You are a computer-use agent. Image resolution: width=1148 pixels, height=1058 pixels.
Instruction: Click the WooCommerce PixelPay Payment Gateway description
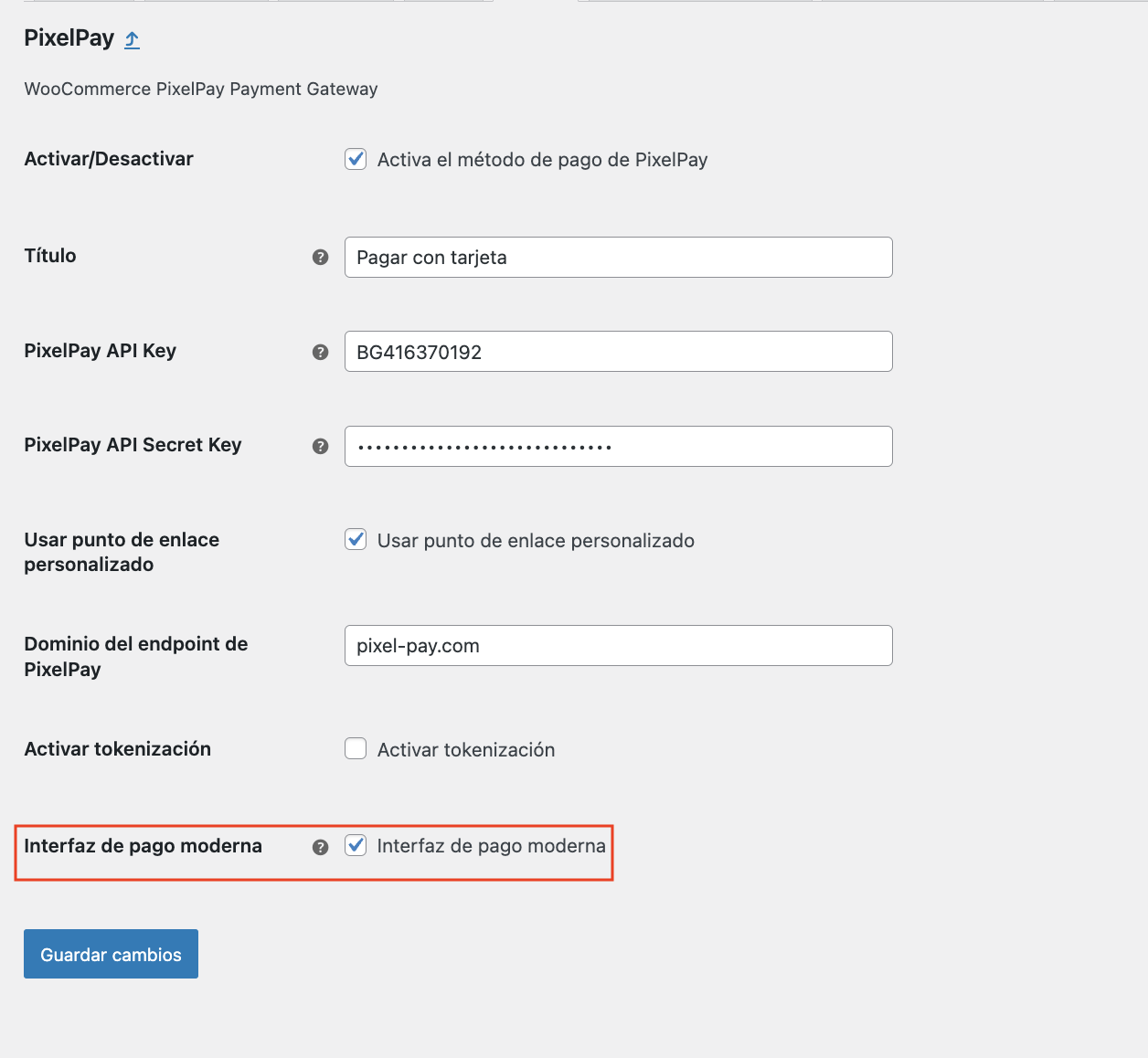201,89
